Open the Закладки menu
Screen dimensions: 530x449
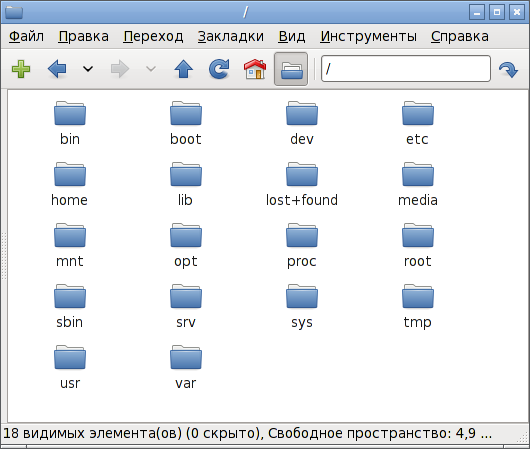(231, 36)
